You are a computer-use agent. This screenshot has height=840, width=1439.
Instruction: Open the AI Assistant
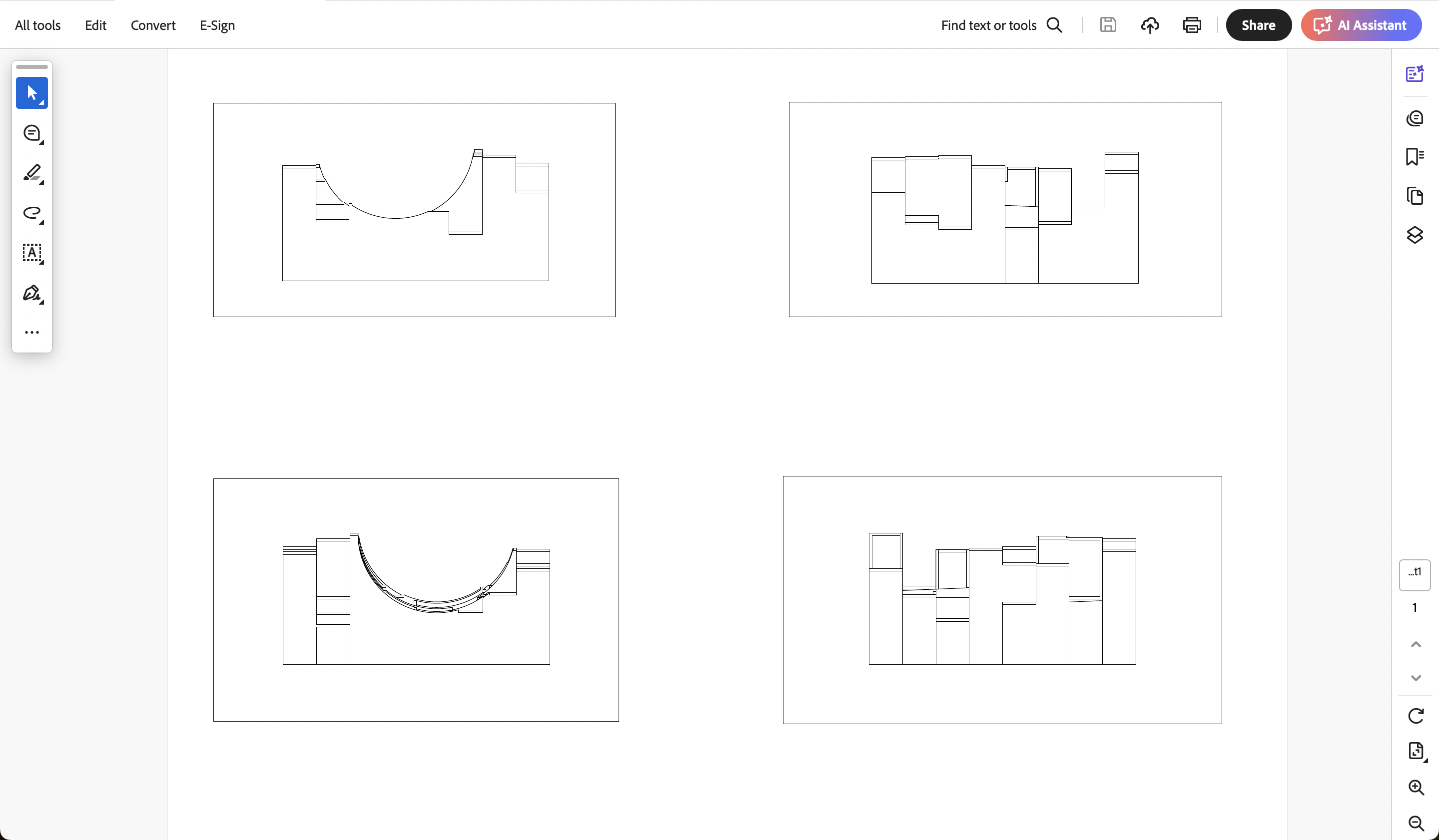pyautogui.click(x=1361, y=25)
